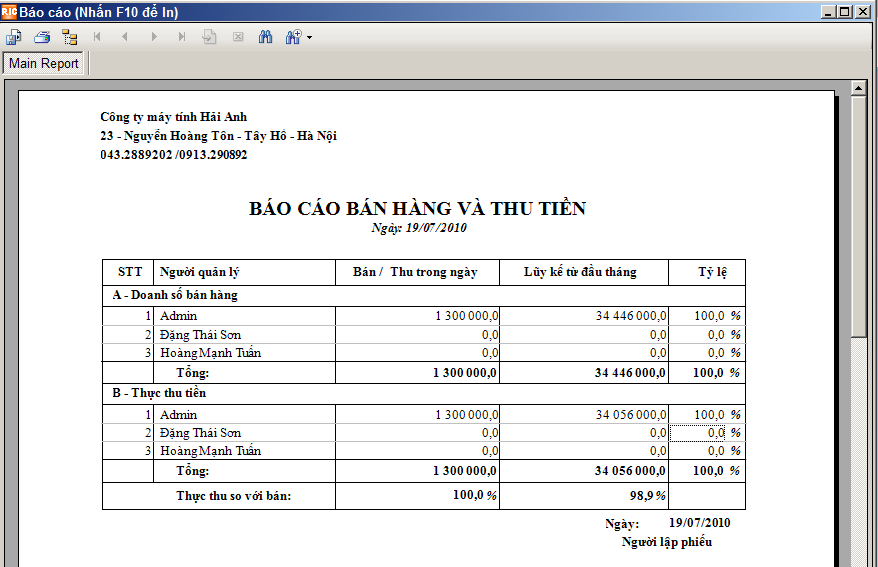Click the report title BÁO CÁO BÁN HÀNG VÀ THU TIỀN
878x567 pixels.
[x=417, y=208]
